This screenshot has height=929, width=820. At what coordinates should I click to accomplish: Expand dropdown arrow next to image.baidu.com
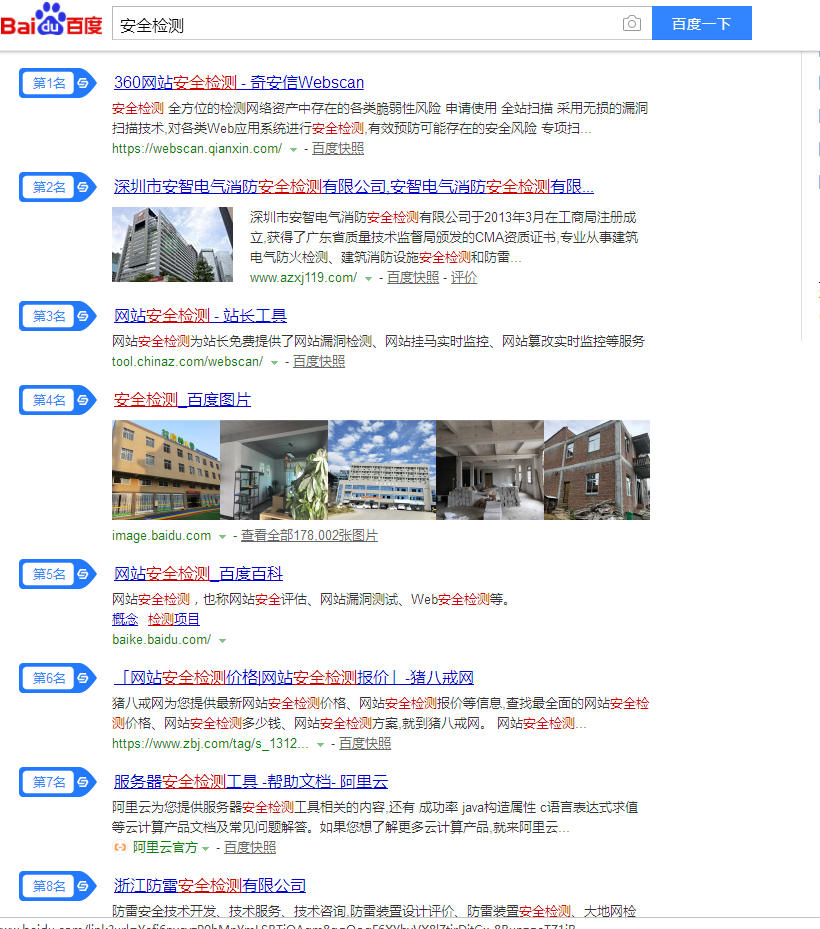222,537
